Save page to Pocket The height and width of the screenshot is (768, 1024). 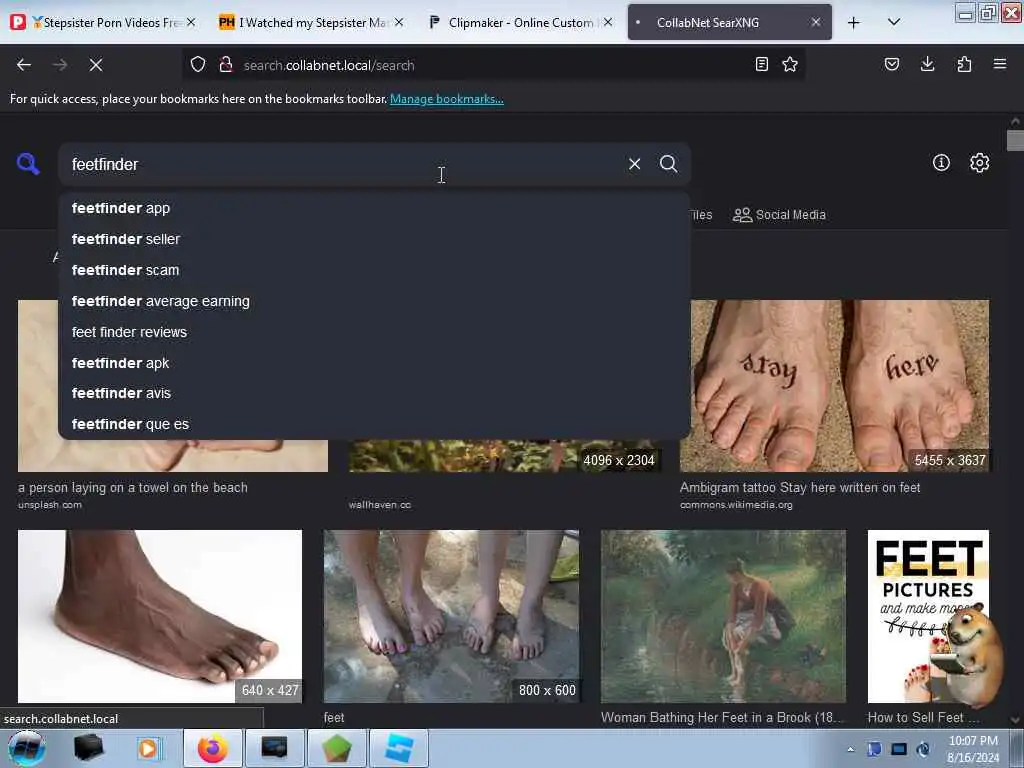pyautogui.click(x=892, y=64)
